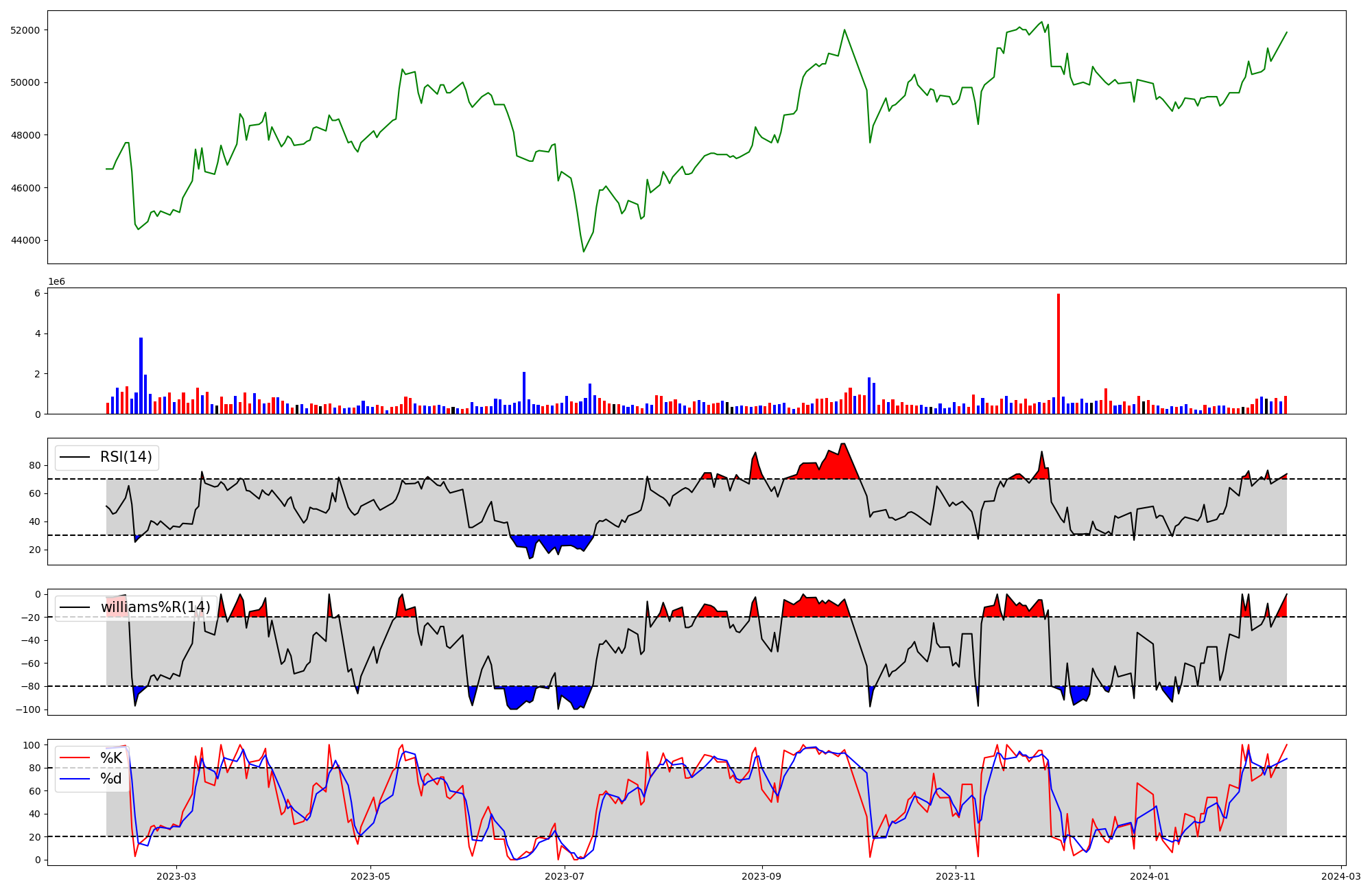Click the 2023-03 date tick label

click(176, 876)
